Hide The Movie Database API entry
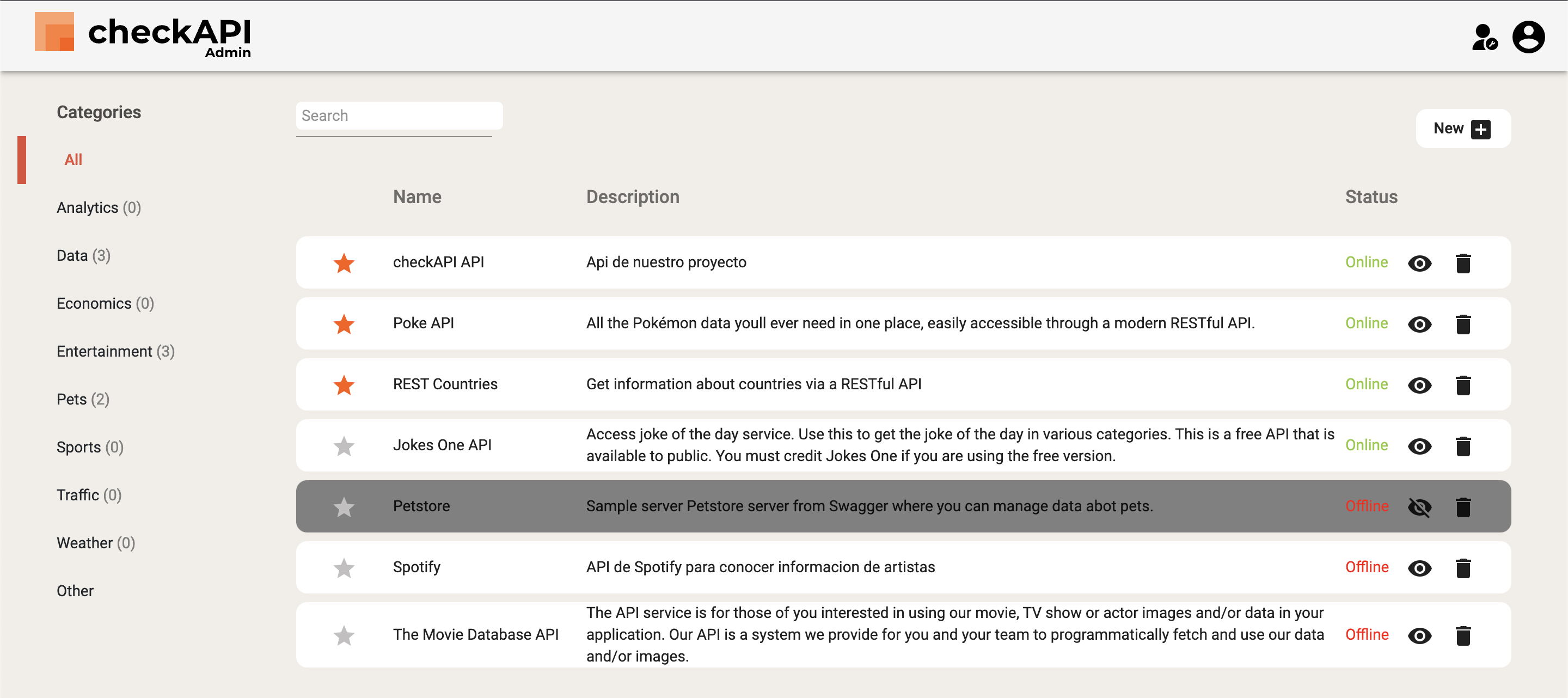1568x698 pixels. pos(1419,635)
